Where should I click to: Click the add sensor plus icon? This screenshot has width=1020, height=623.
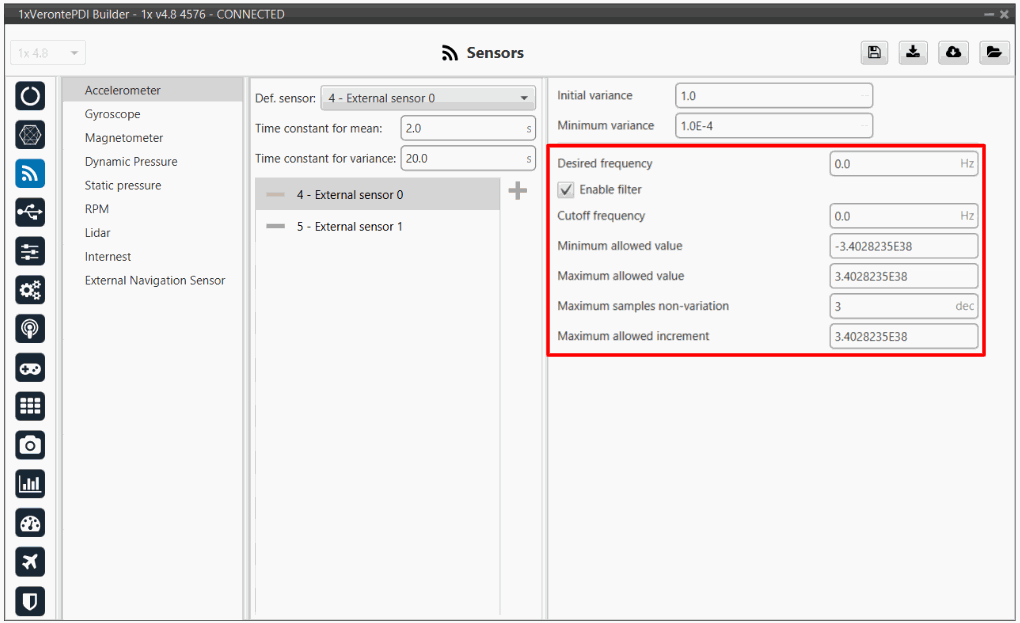tap(517, 191)
